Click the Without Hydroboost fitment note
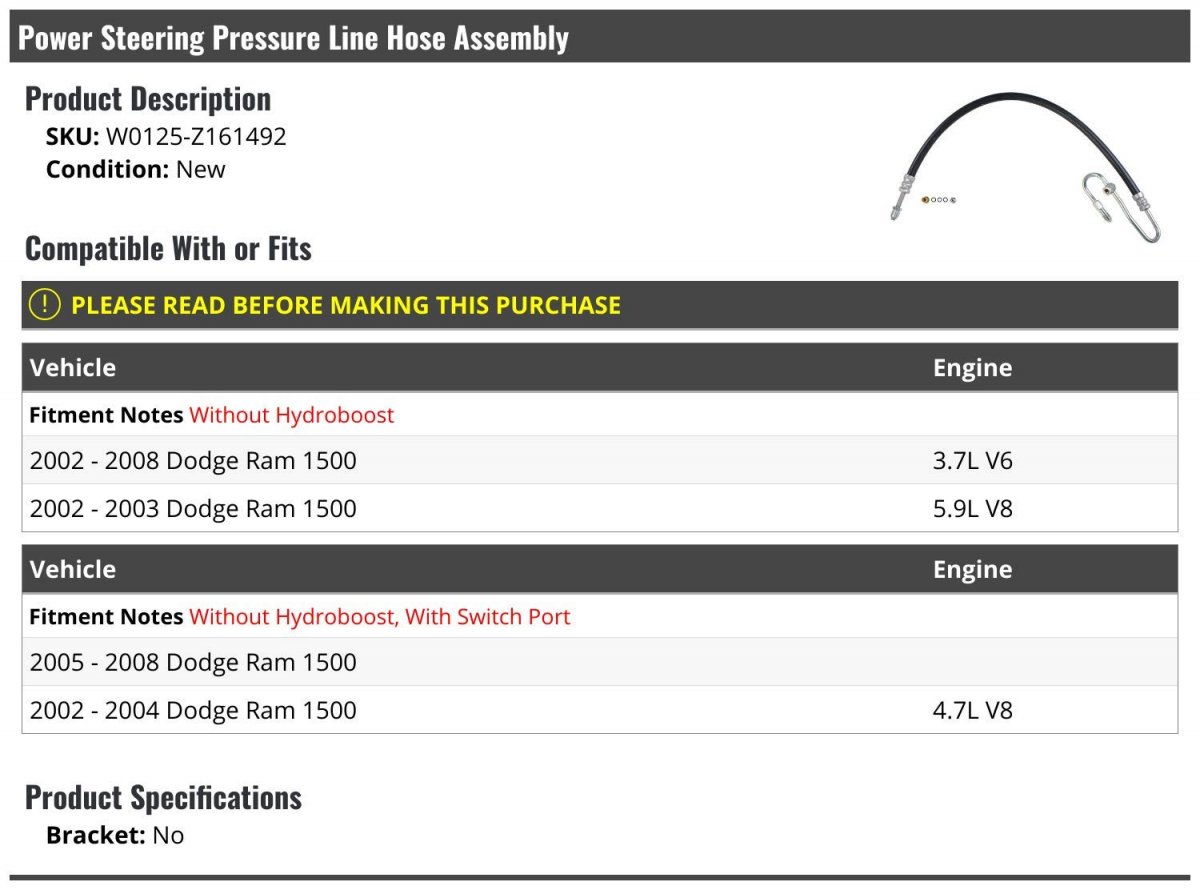1200x890 pixels. pyautogui.click(x=291, y=415)
